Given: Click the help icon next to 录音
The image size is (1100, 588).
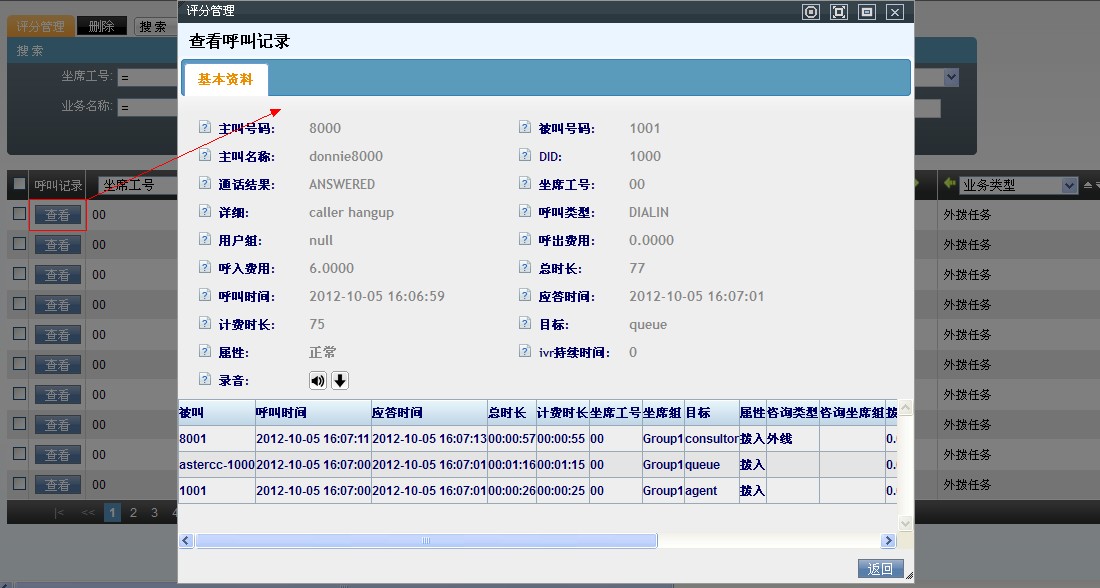Looking at the screenshot, I should (x=205, y=380).
